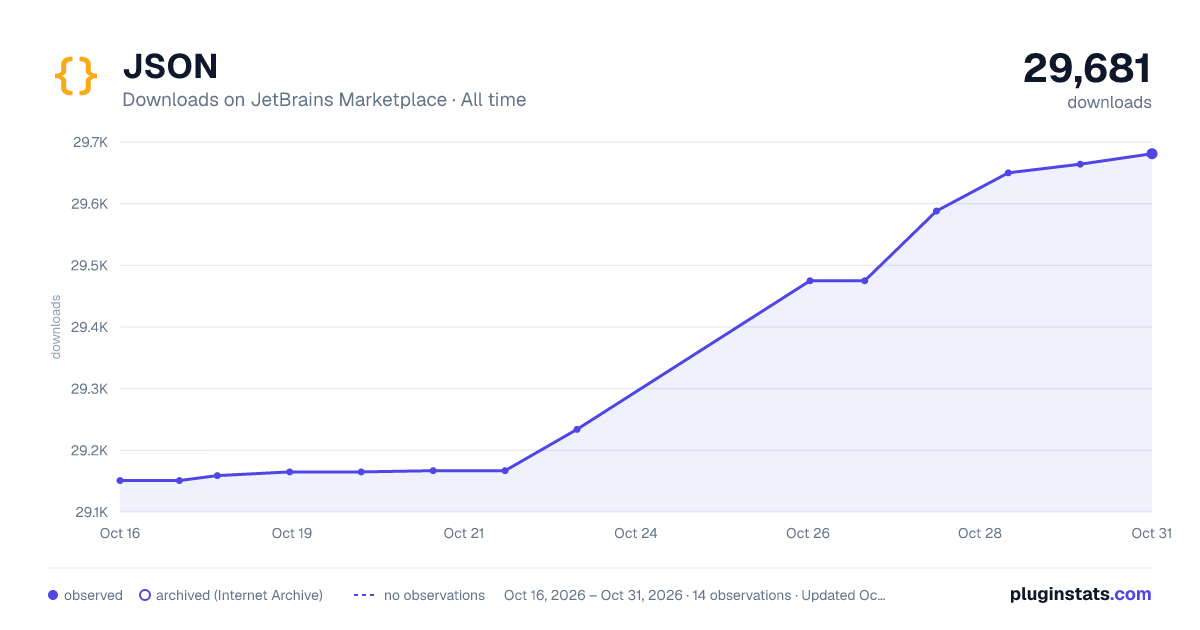Click the large final data point at Oct 31
Screen dimensions: 1200x630
pos(1152,154)
